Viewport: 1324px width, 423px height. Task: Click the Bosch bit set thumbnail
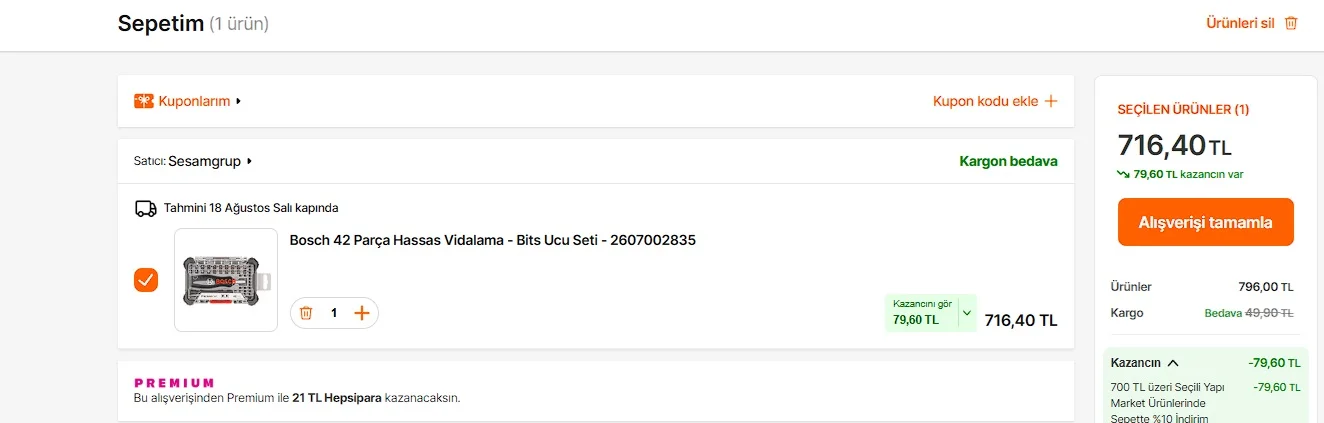(226, 280)
